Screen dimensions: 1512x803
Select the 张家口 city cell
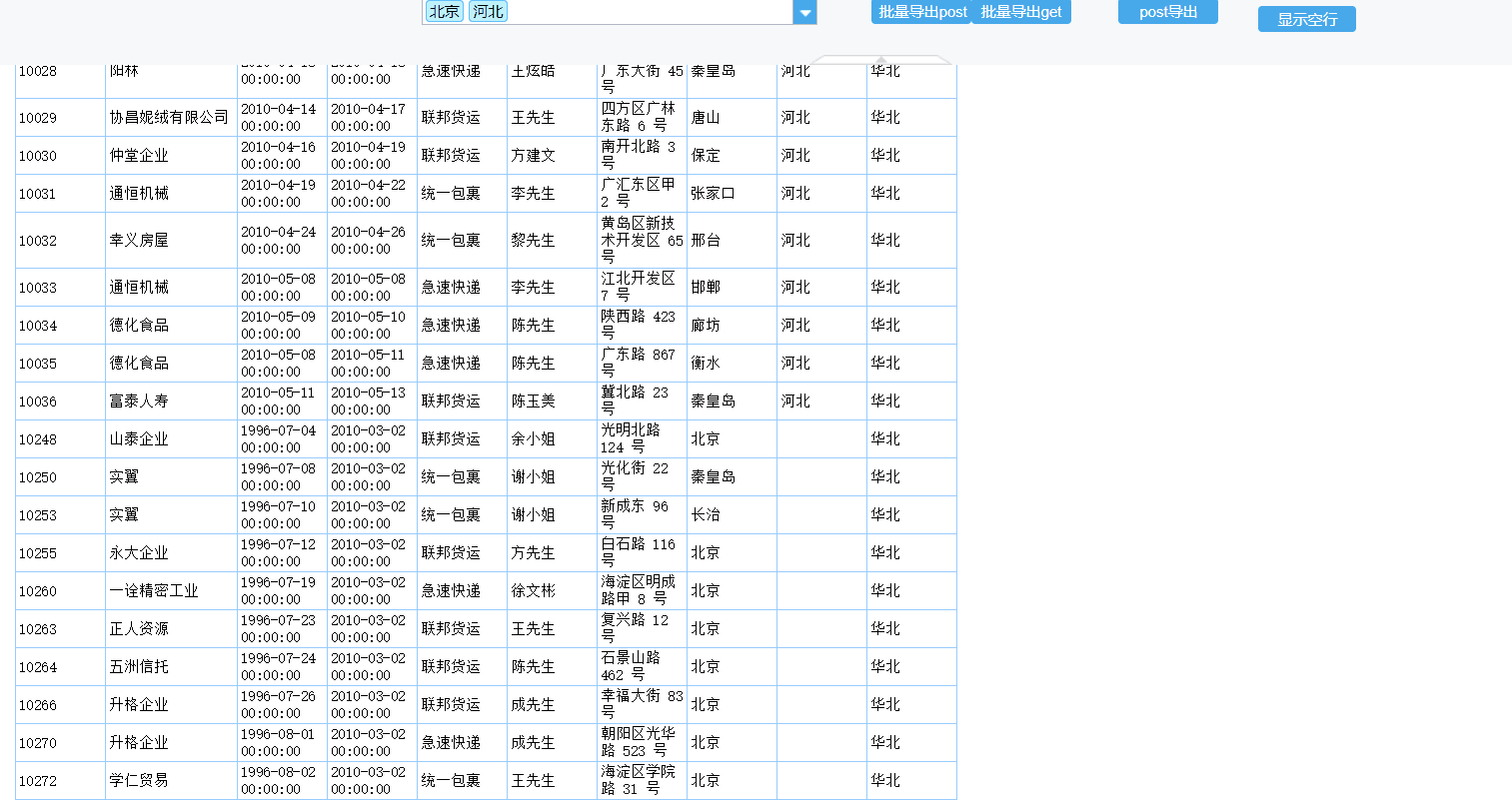coord(732,194)
